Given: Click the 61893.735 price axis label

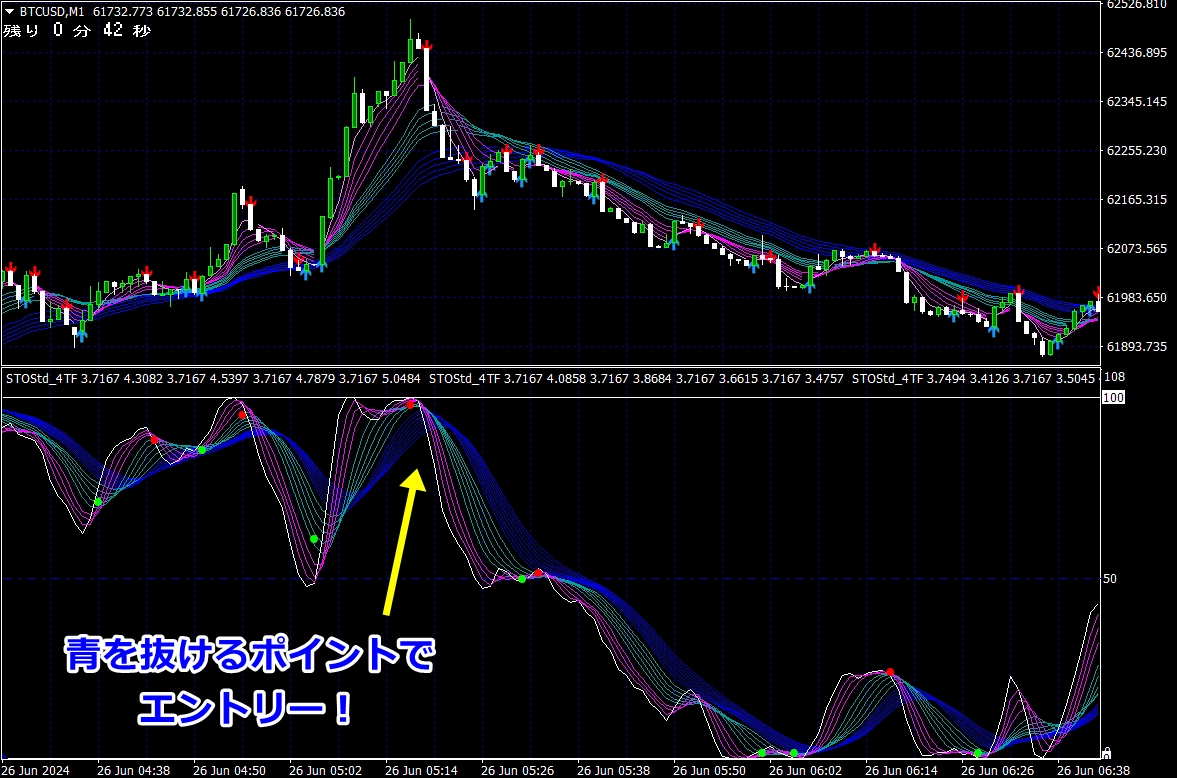Looking at the screenshot, I should pos(1138,347).
